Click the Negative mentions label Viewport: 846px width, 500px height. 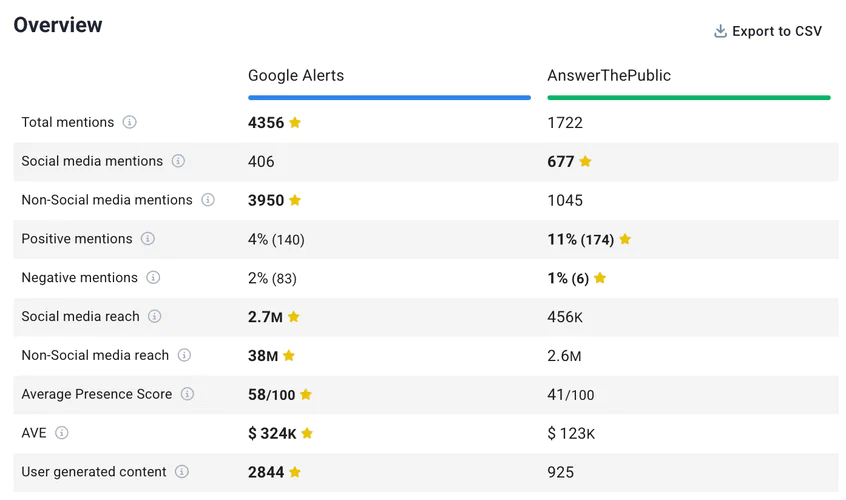point(80,278)
